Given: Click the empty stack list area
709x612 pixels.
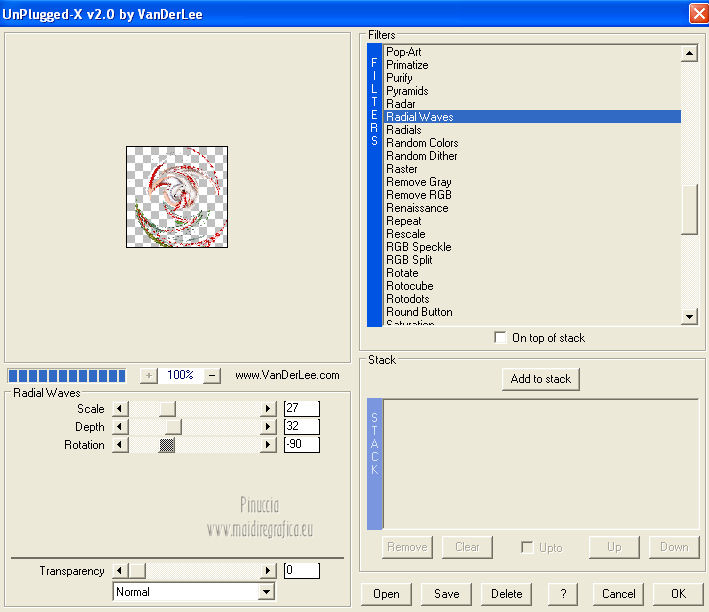Looking at the screenshot, I should pyautogui.click(x=541, y=464).
